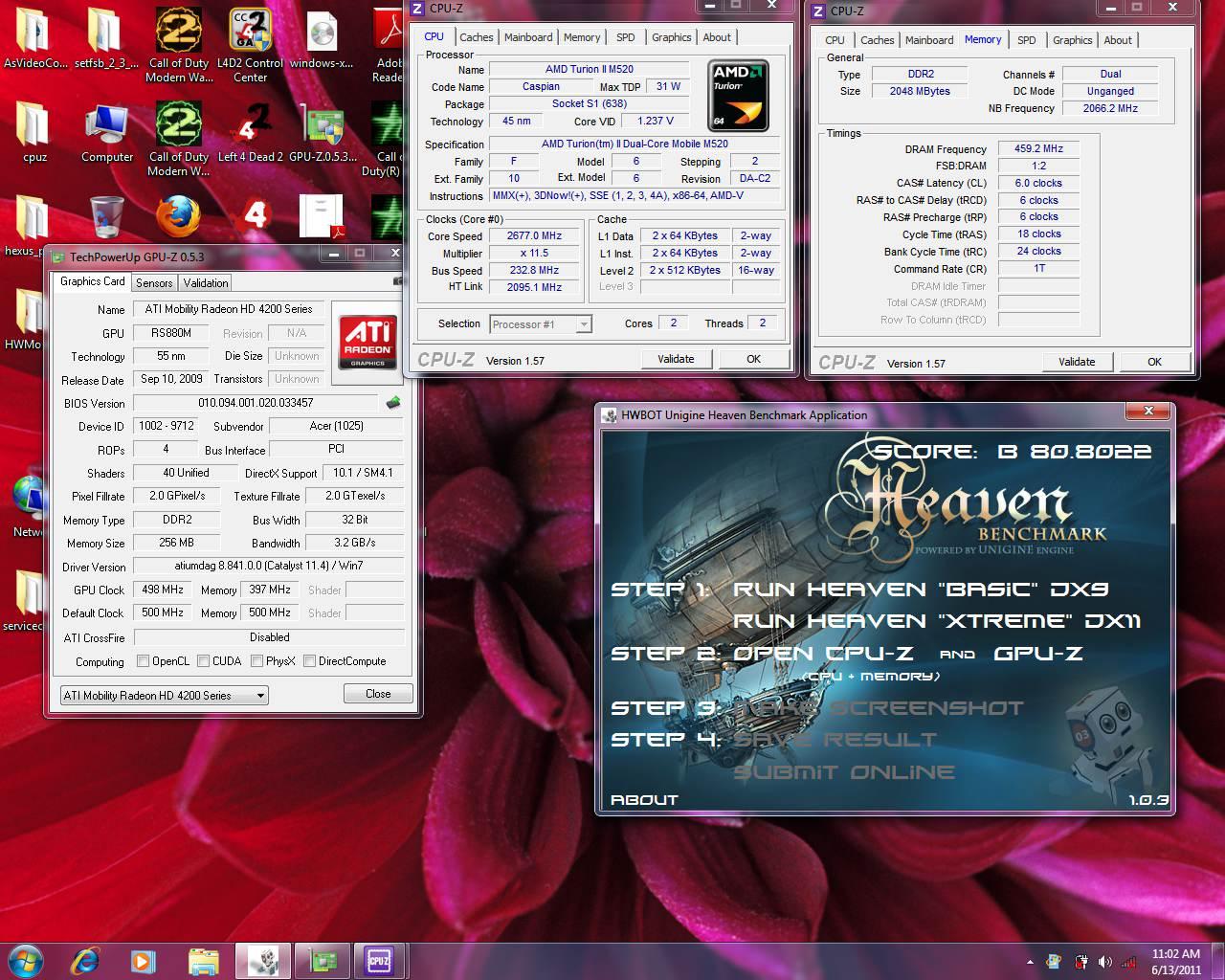Open the Windows Start menu

click(24, 960)
